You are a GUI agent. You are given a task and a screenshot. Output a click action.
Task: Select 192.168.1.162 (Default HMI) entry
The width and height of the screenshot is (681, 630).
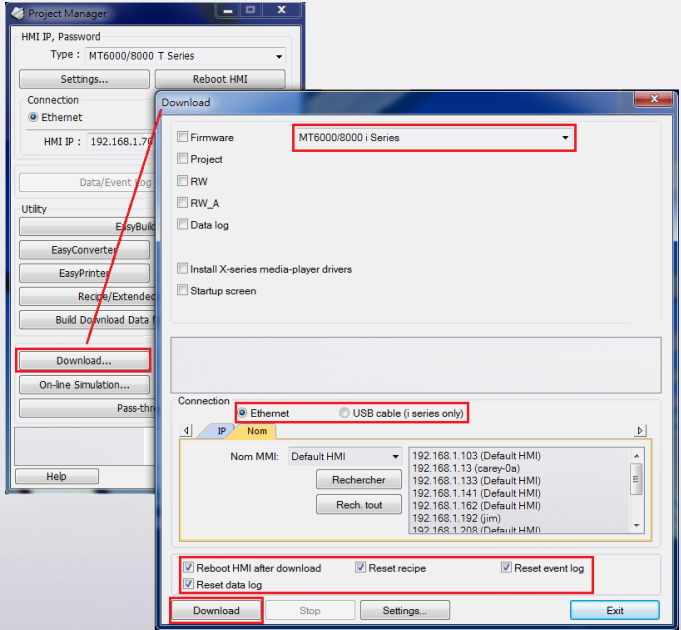pyautogui.click(x=476, y=506)
